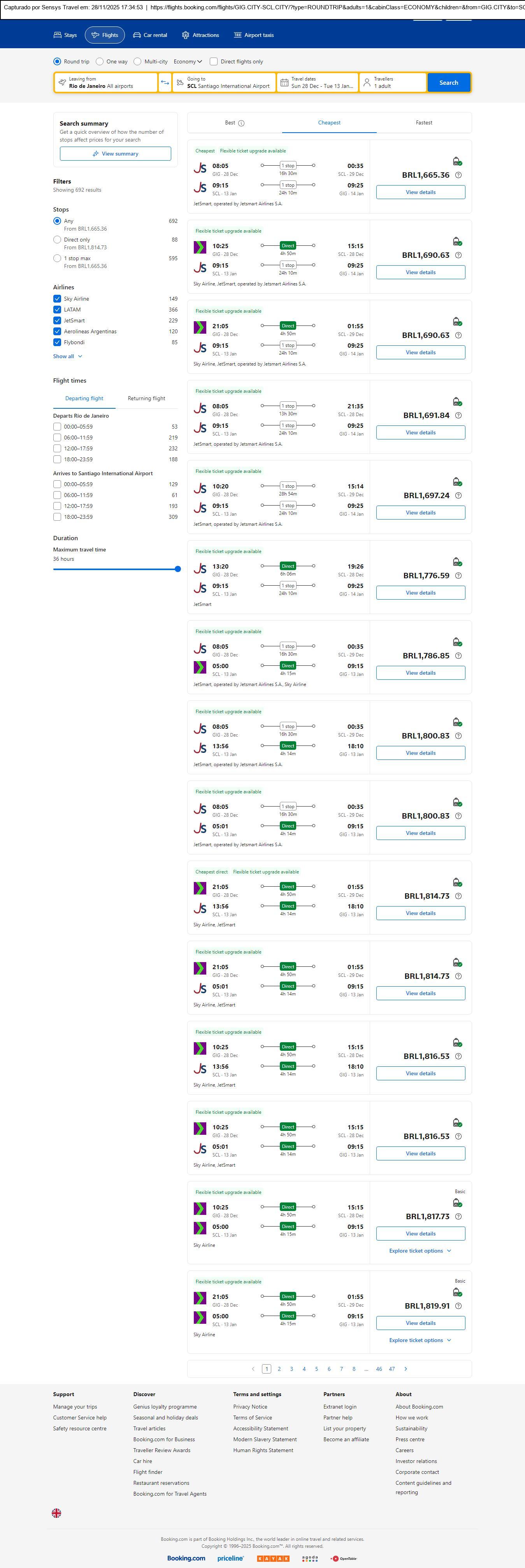This screenshot has height=1568, width=525.
Task: Switch to the Returning flight tab
Action: click(146, 399)
